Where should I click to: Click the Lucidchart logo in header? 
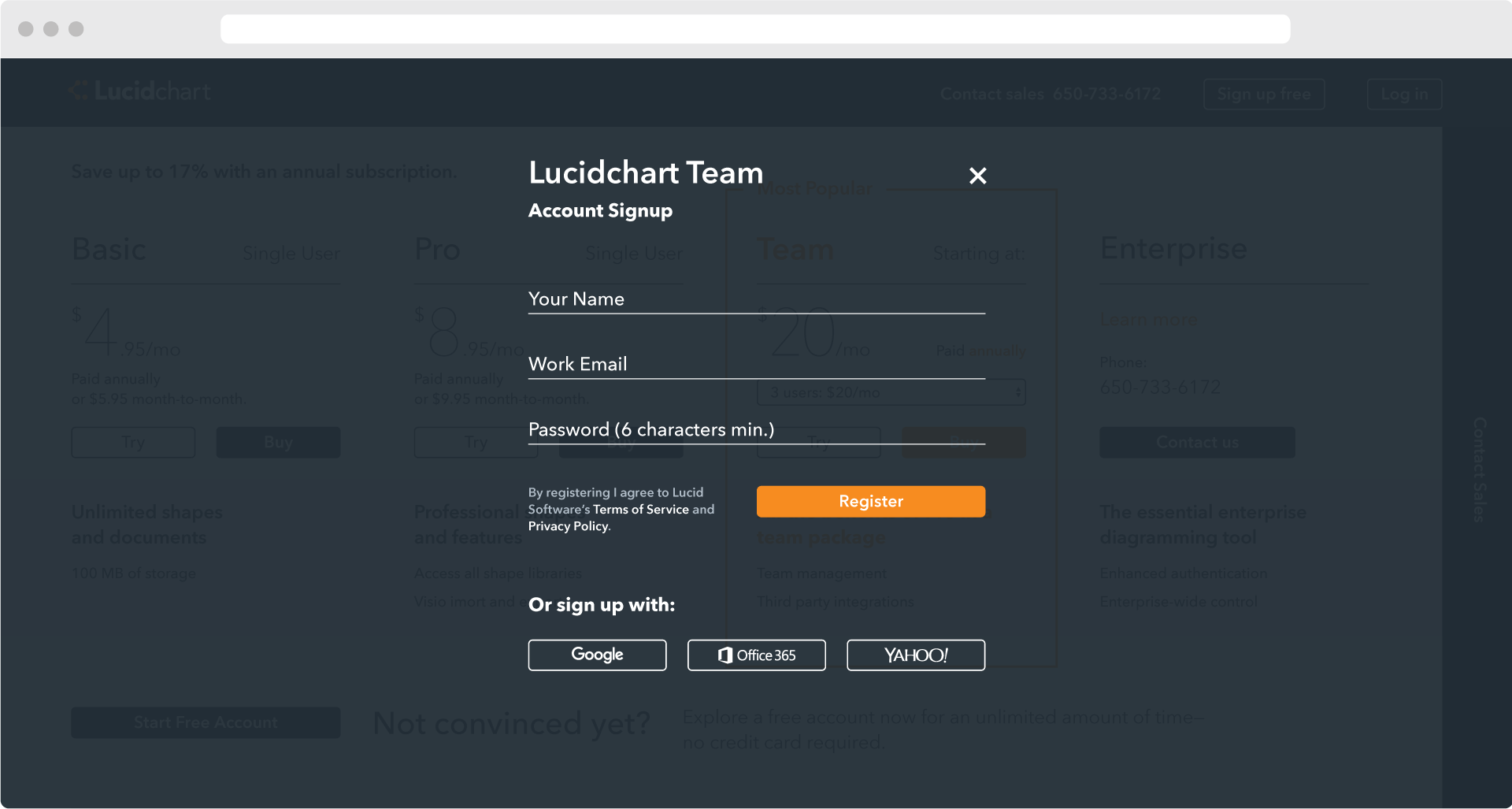click(140, 91)
